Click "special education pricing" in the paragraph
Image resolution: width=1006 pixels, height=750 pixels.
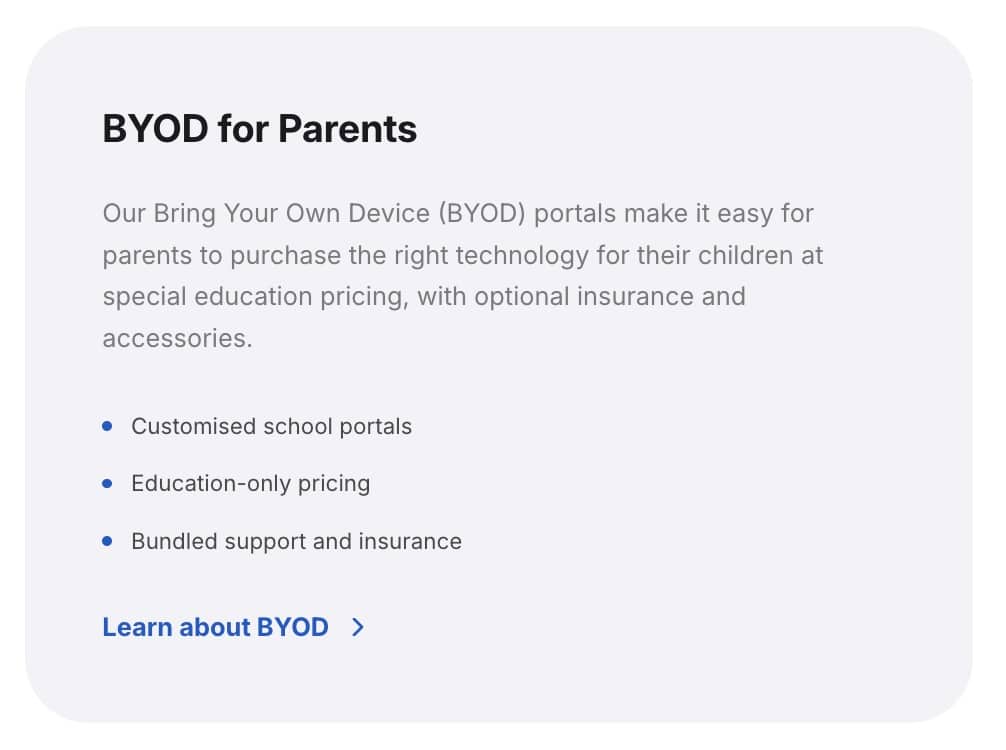click(x=254, y=297)
